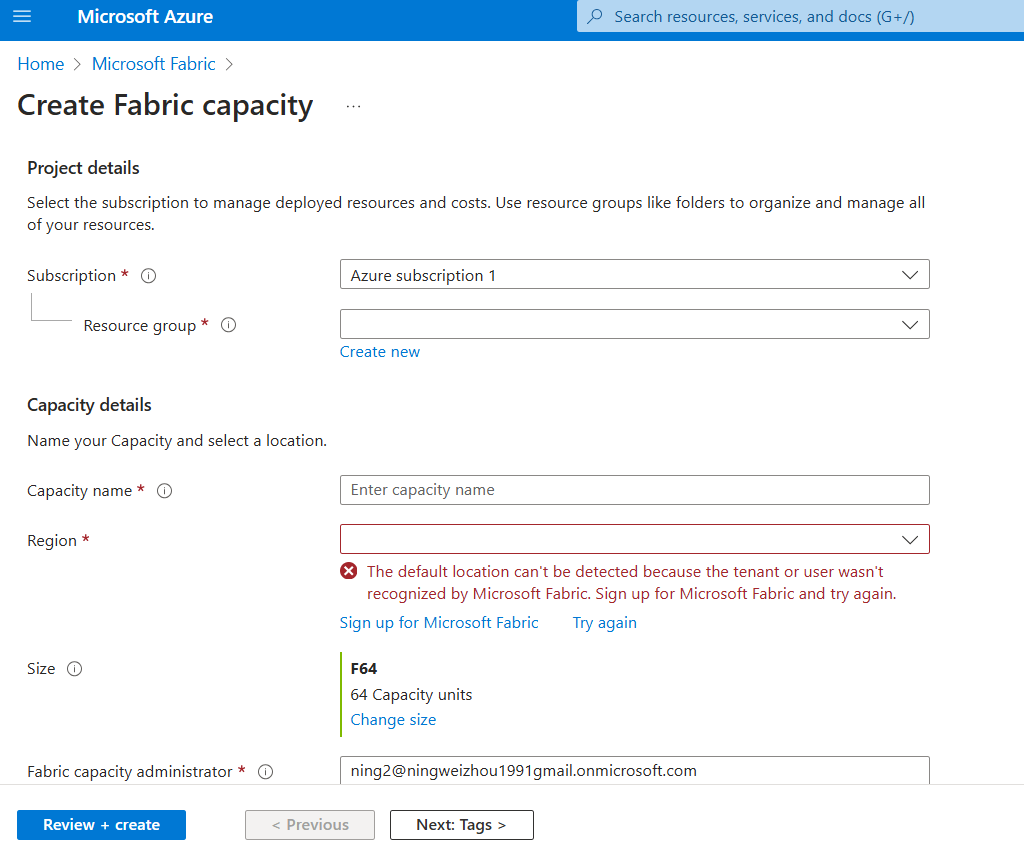Click the Enter capacity name field

pos(634,489)
